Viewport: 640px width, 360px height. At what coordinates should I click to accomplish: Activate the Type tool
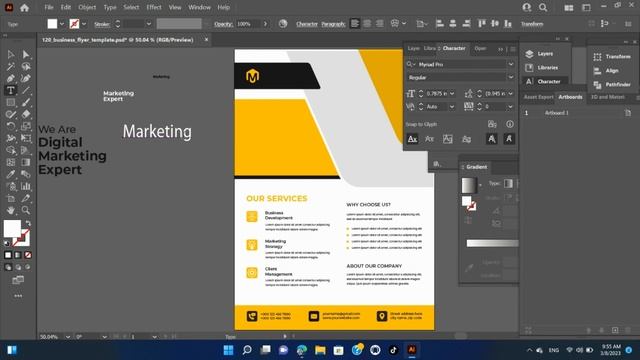tap(11, 90)
